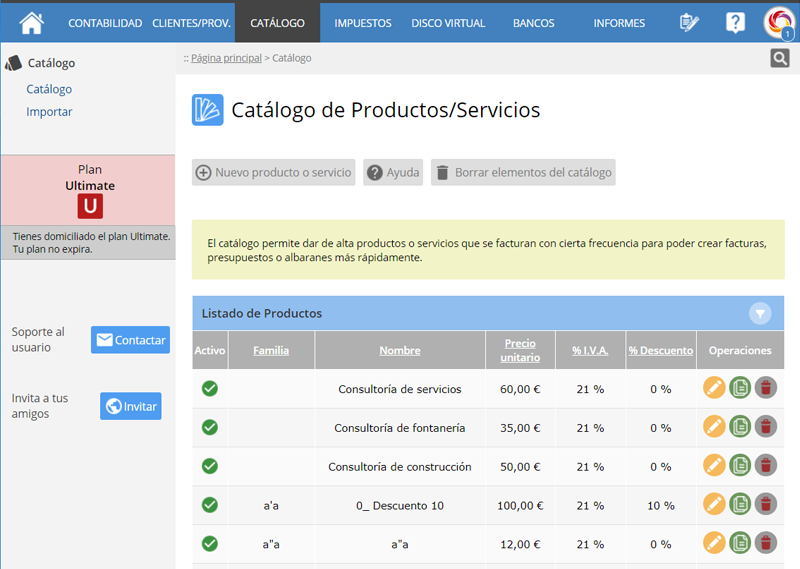Open Importar link in sidebar
Viewport: 800px width, 569px height.
pyautogui.click(x=49, y=112)
